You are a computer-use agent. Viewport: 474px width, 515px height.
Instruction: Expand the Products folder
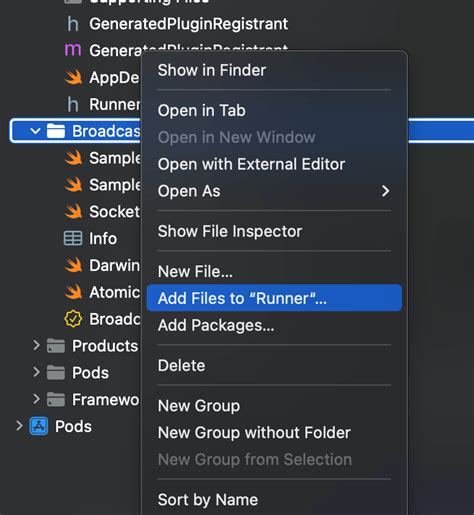click(x=36, y=345)
